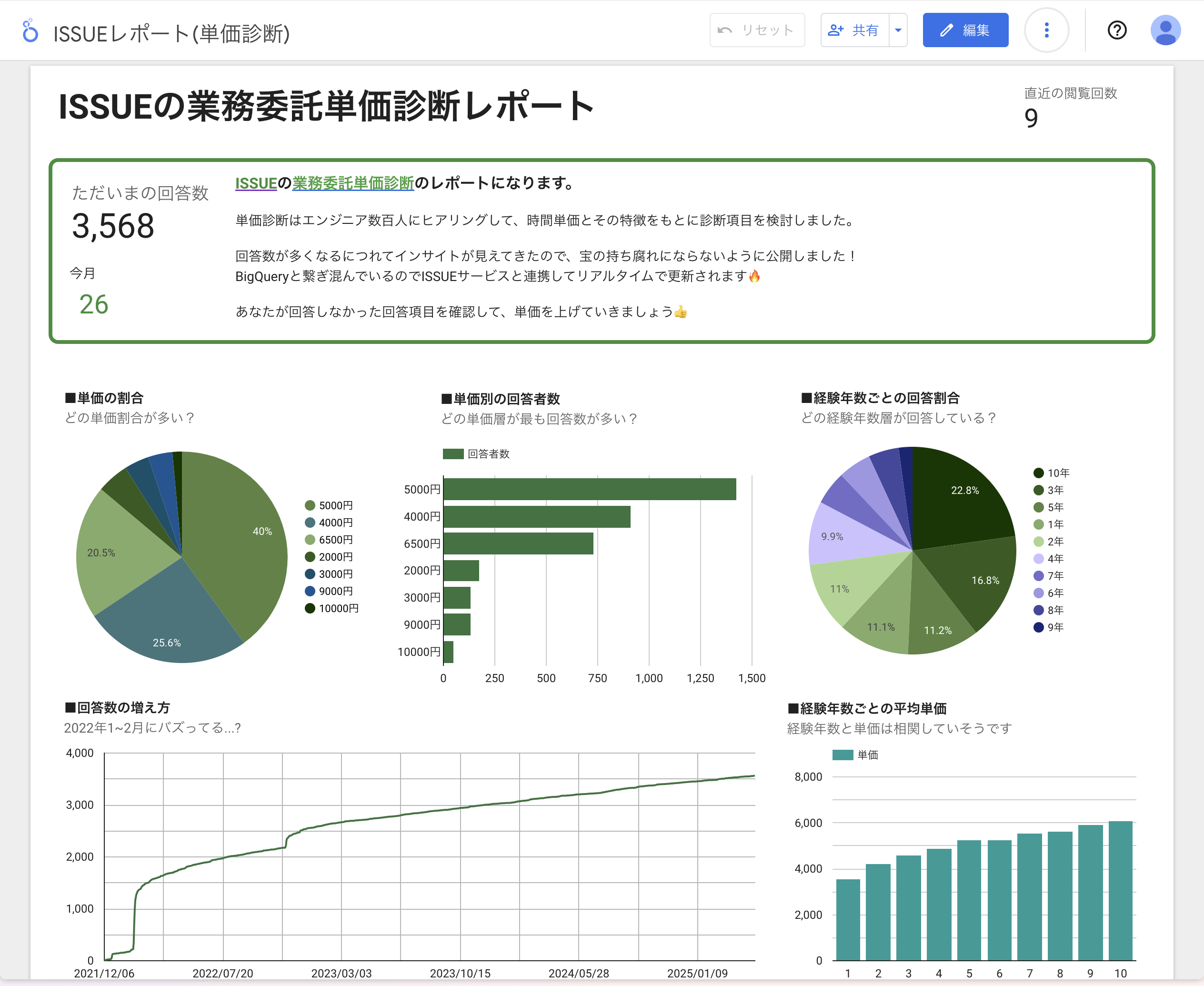Toggle the 4000円 legend item
Image resolution: width=1204 pixels, height=986 pixels.
(330, 523)
